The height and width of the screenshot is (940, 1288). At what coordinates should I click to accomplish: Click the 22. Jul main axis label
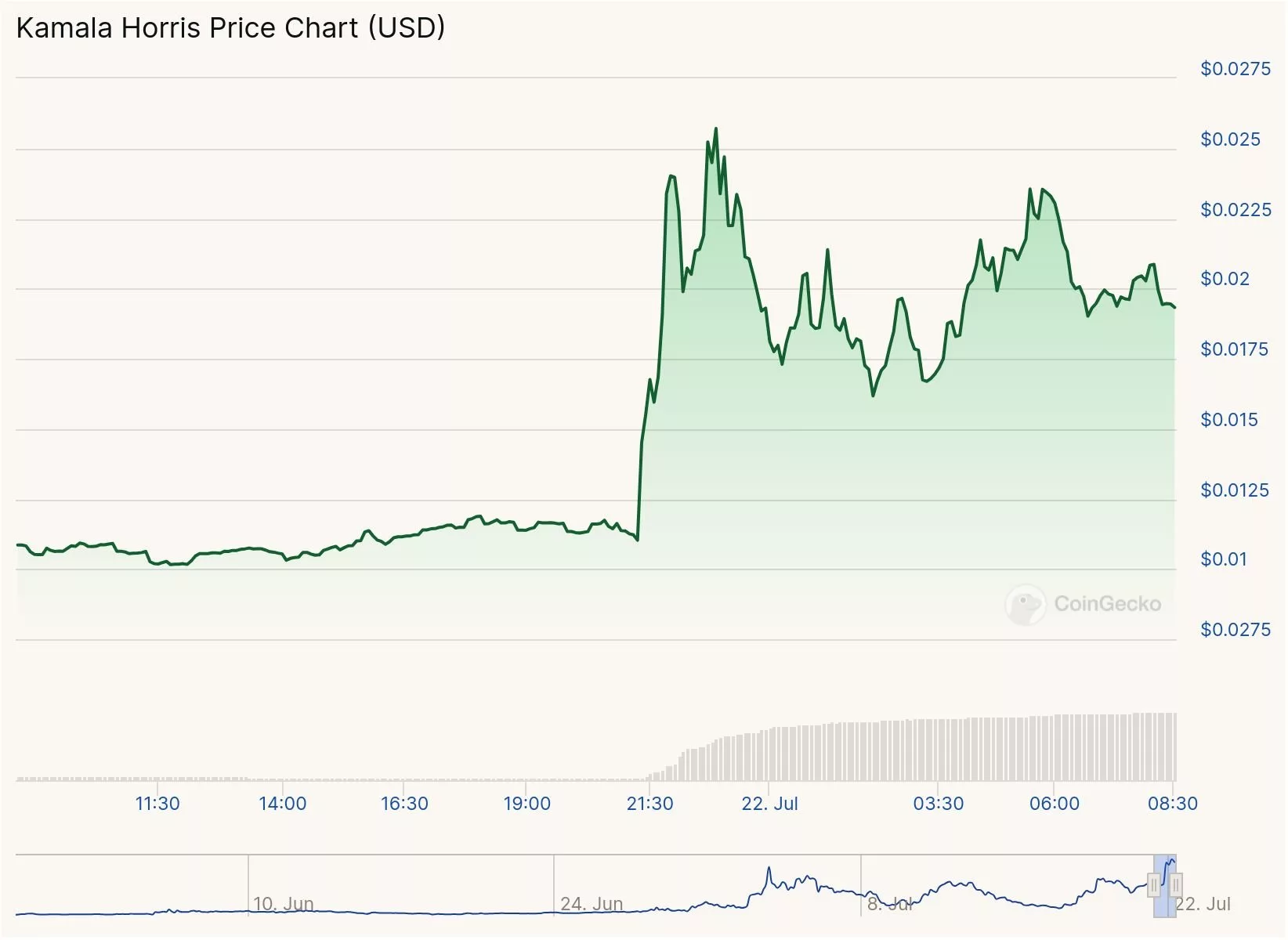(x=769, y=804)
